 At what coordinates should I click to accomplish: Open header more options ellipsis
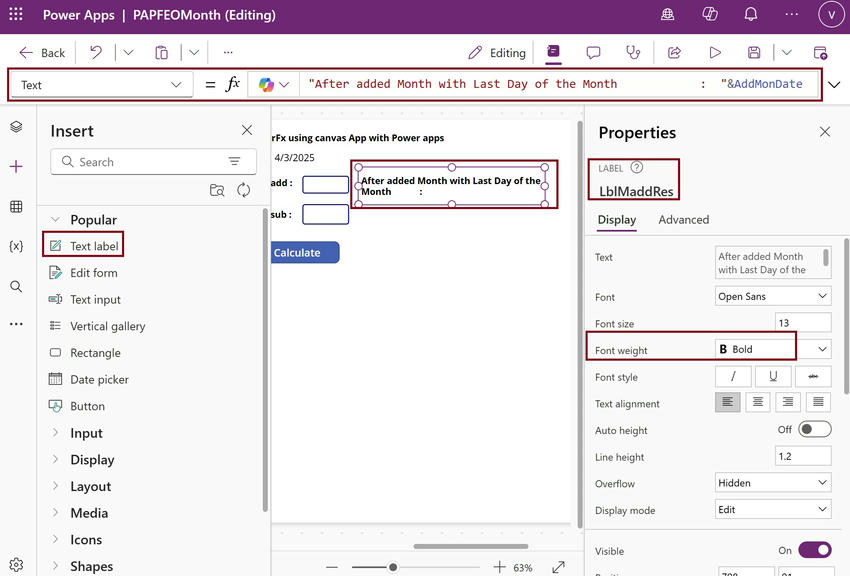(791, 15)
